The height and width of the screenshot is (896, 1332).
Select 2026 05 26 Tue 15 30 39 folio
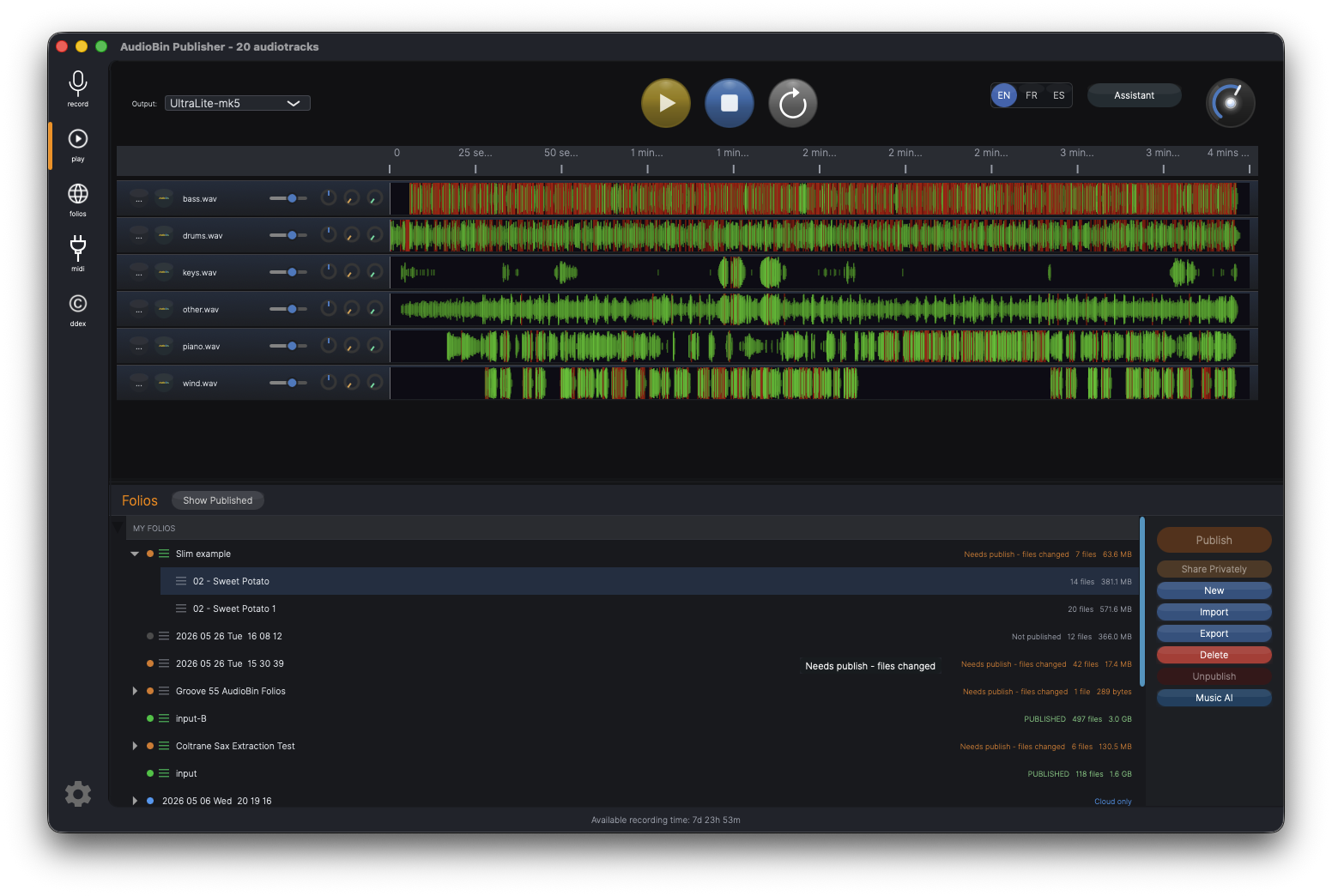tap(230, 663)
